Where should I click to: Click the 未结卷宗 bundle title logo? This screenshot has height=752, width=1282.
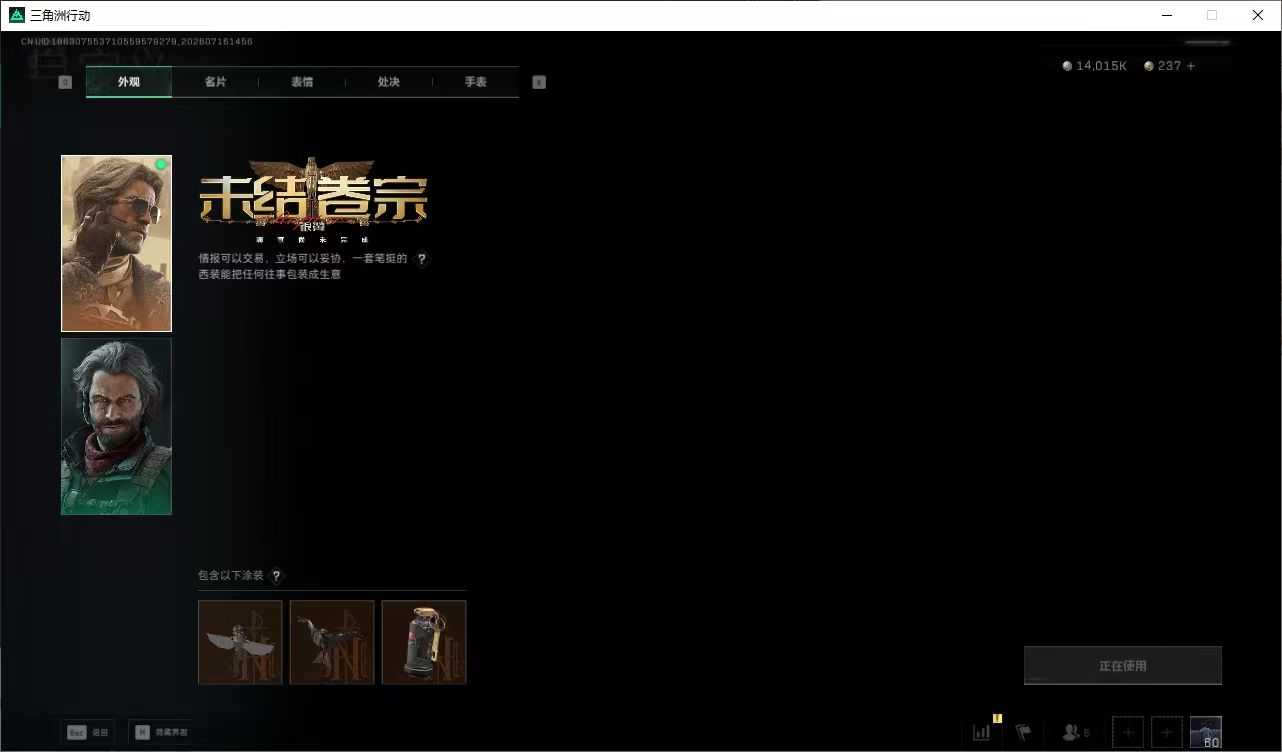click(313, 200)
